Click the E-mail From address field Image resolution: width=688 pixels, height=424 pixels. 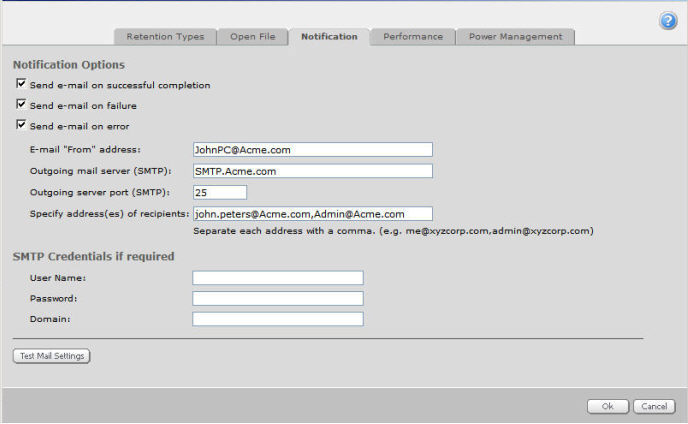click(312, 150)
